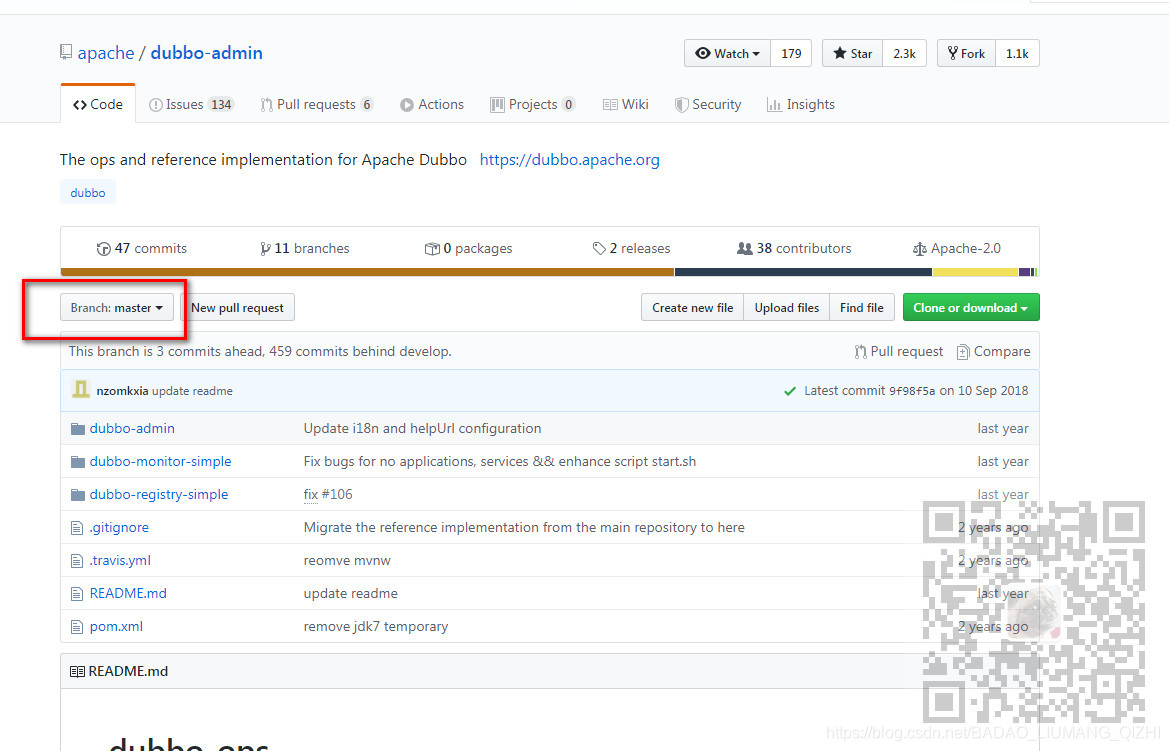Image resolution: width=1169 pixels, height=751 pixels.
Task: Open the fix #106 commit message
Action: 328,494
